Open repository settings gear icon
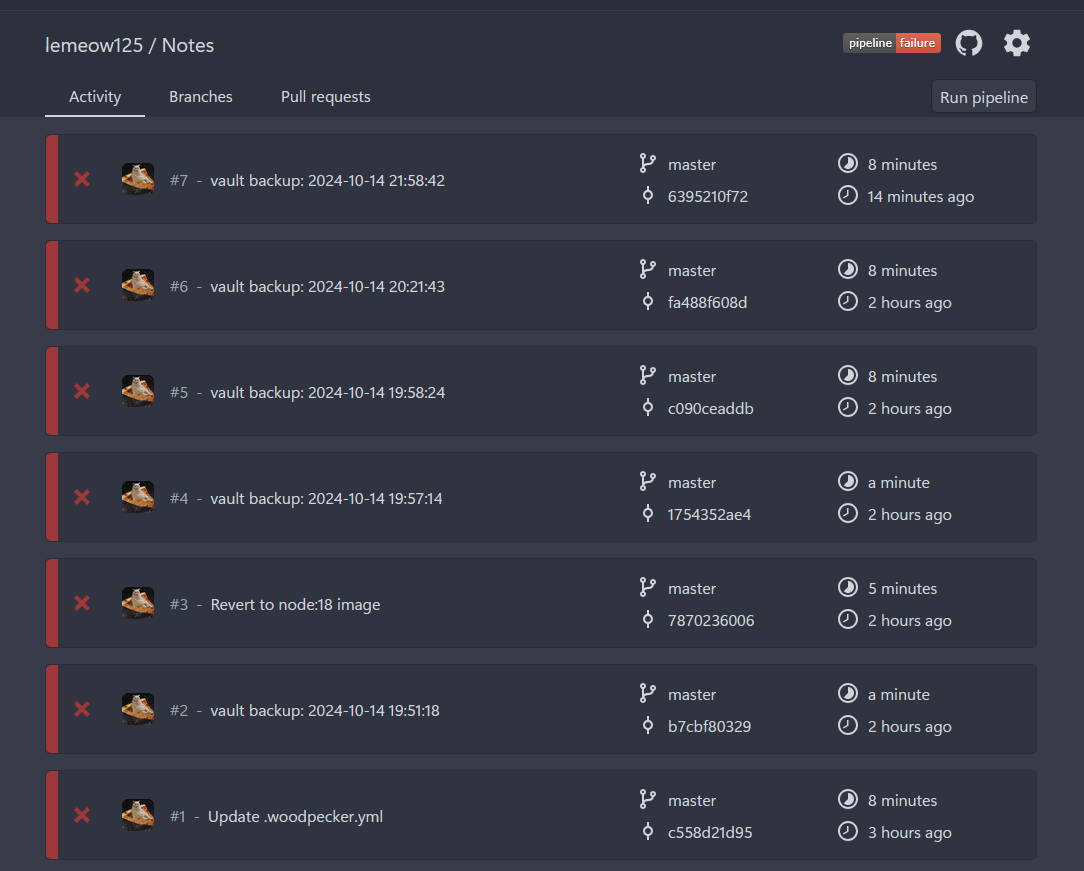 [1016, 43]
